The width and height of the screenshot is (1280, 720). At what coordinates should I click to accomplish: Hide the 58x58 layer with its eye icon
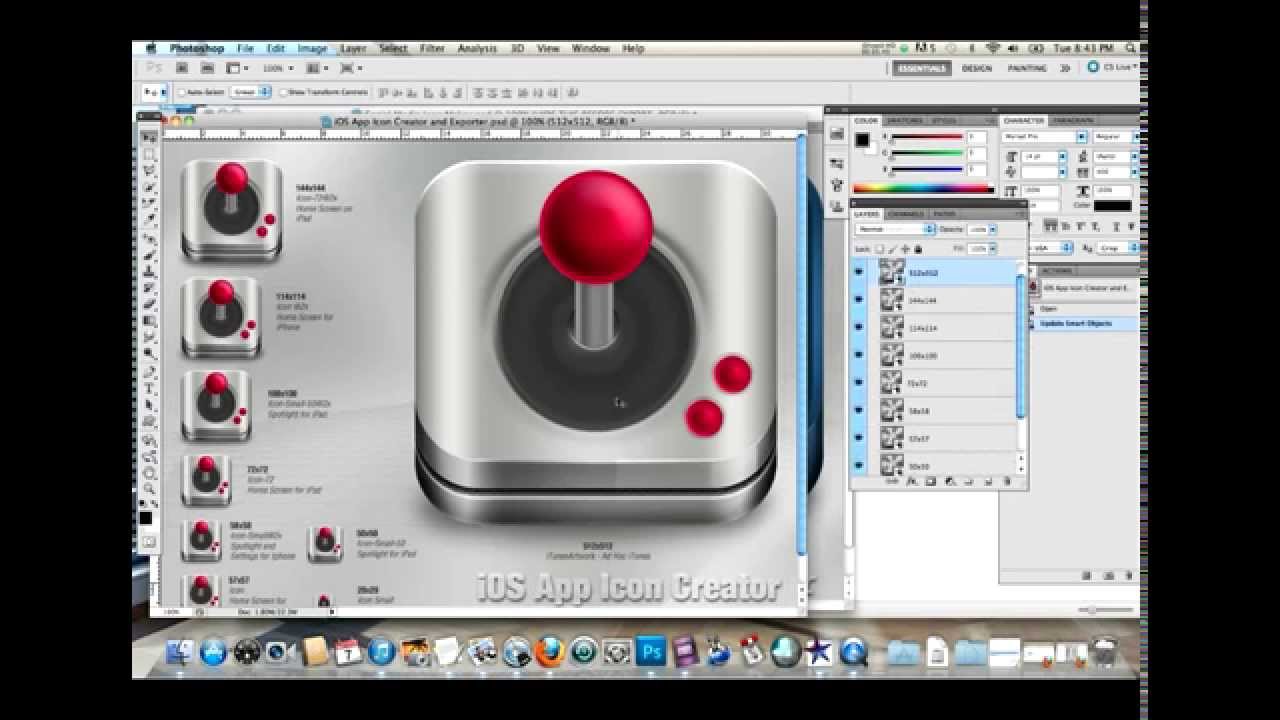[859, 410]
